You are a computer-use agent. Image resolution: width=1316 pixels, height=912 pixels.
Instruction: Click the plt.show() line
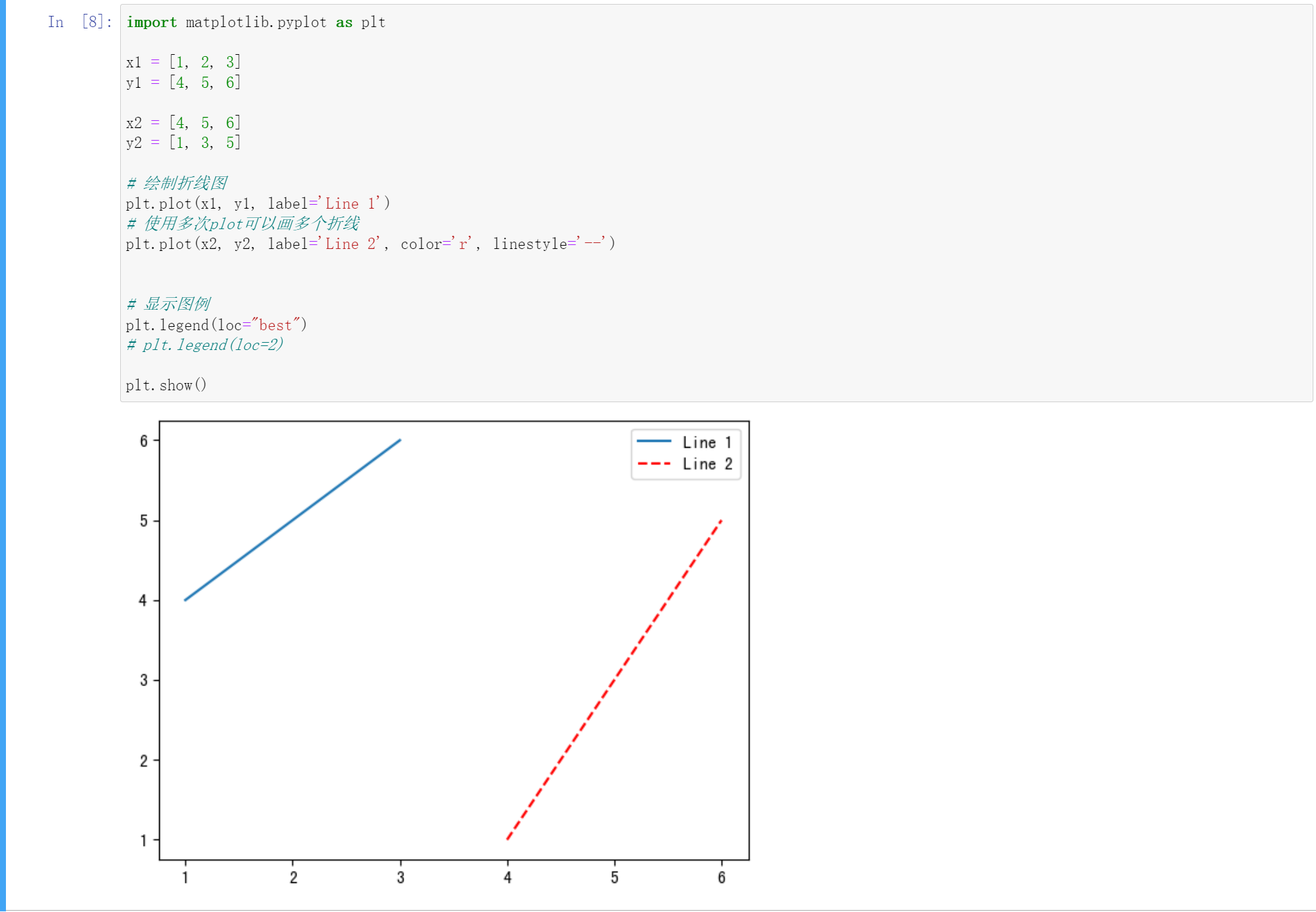166,385
